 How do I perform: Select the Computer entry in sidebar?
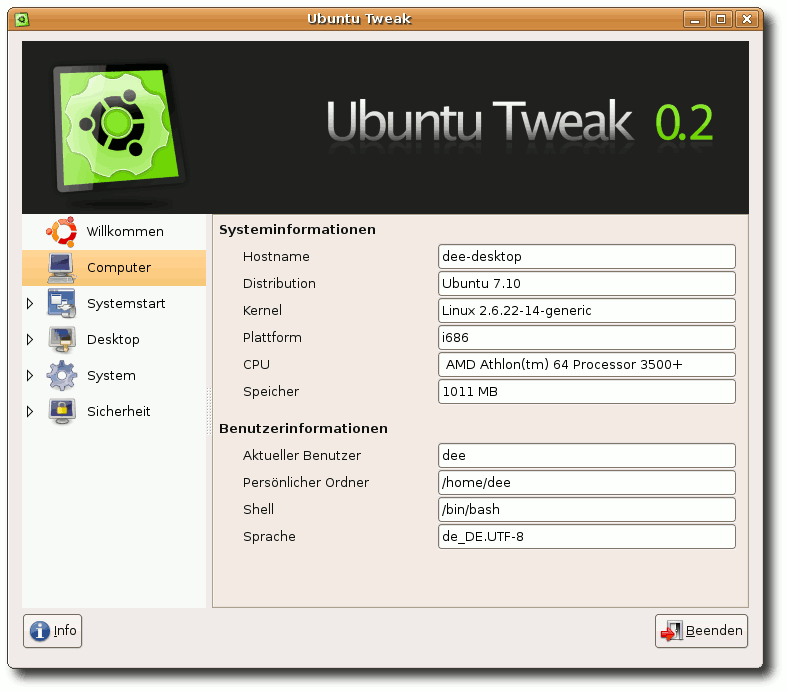click(114, 268)
